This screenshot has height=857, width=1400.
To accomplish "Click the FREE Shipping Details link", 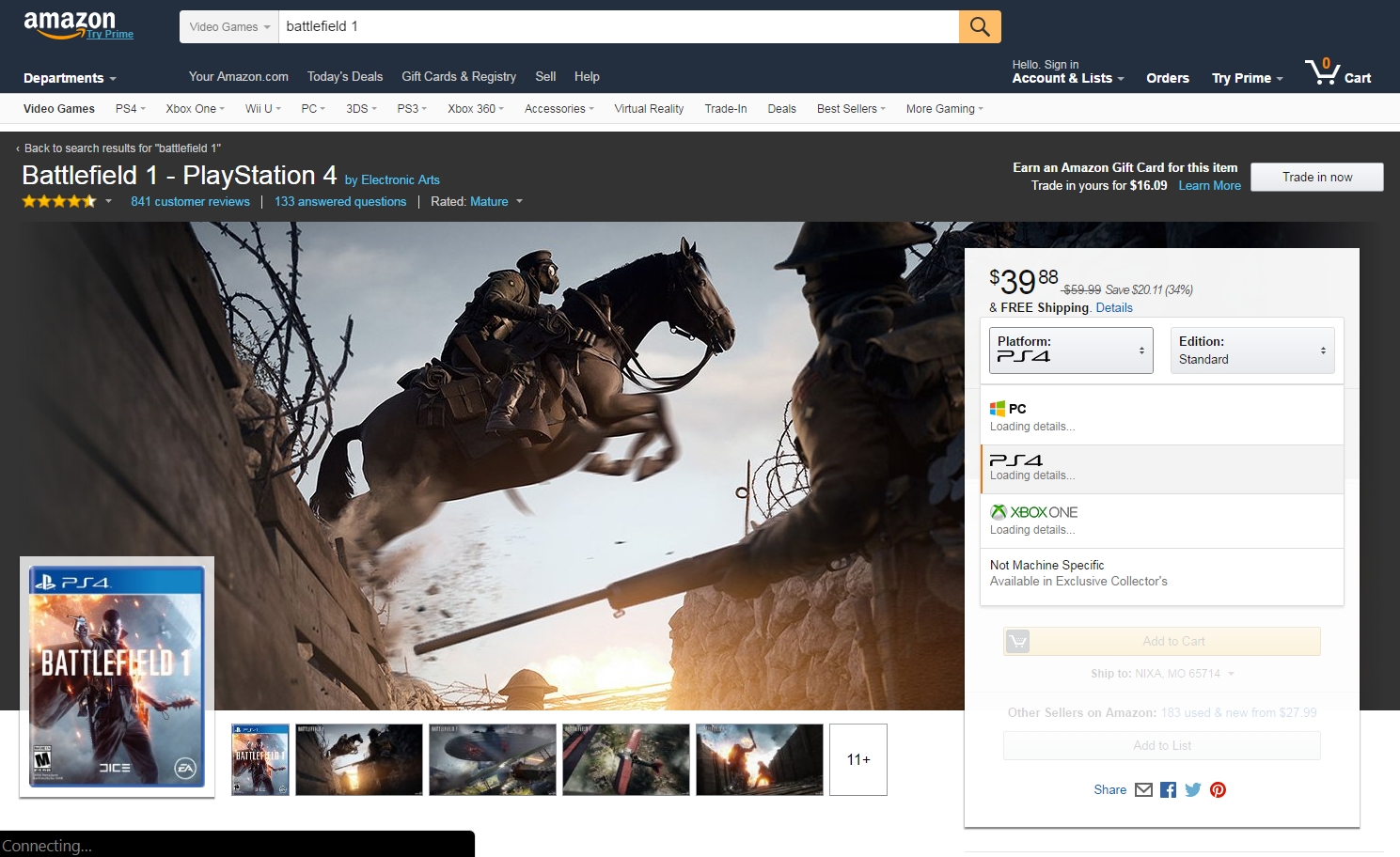I will [x=1114, y=307].
